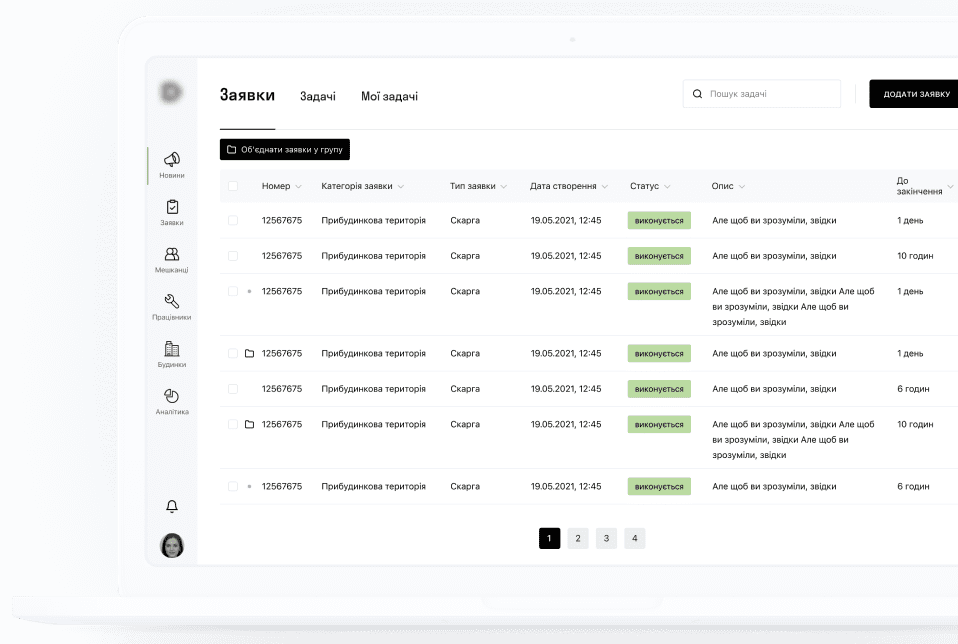The height and width of the screenshot is (644, 958).
Task: Click виконується status badge in the seventh row
Action: click(659, 487)
